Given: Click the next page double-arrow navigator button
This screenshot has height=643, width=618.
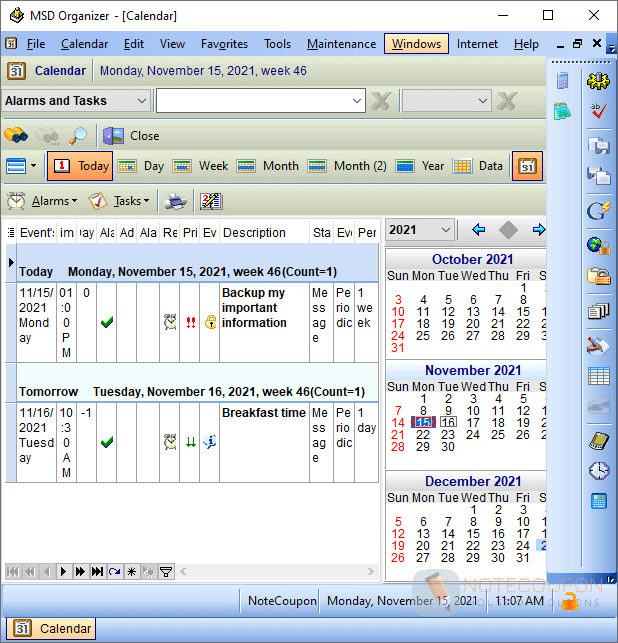Looking at the screenshot, I should (80, 571).
